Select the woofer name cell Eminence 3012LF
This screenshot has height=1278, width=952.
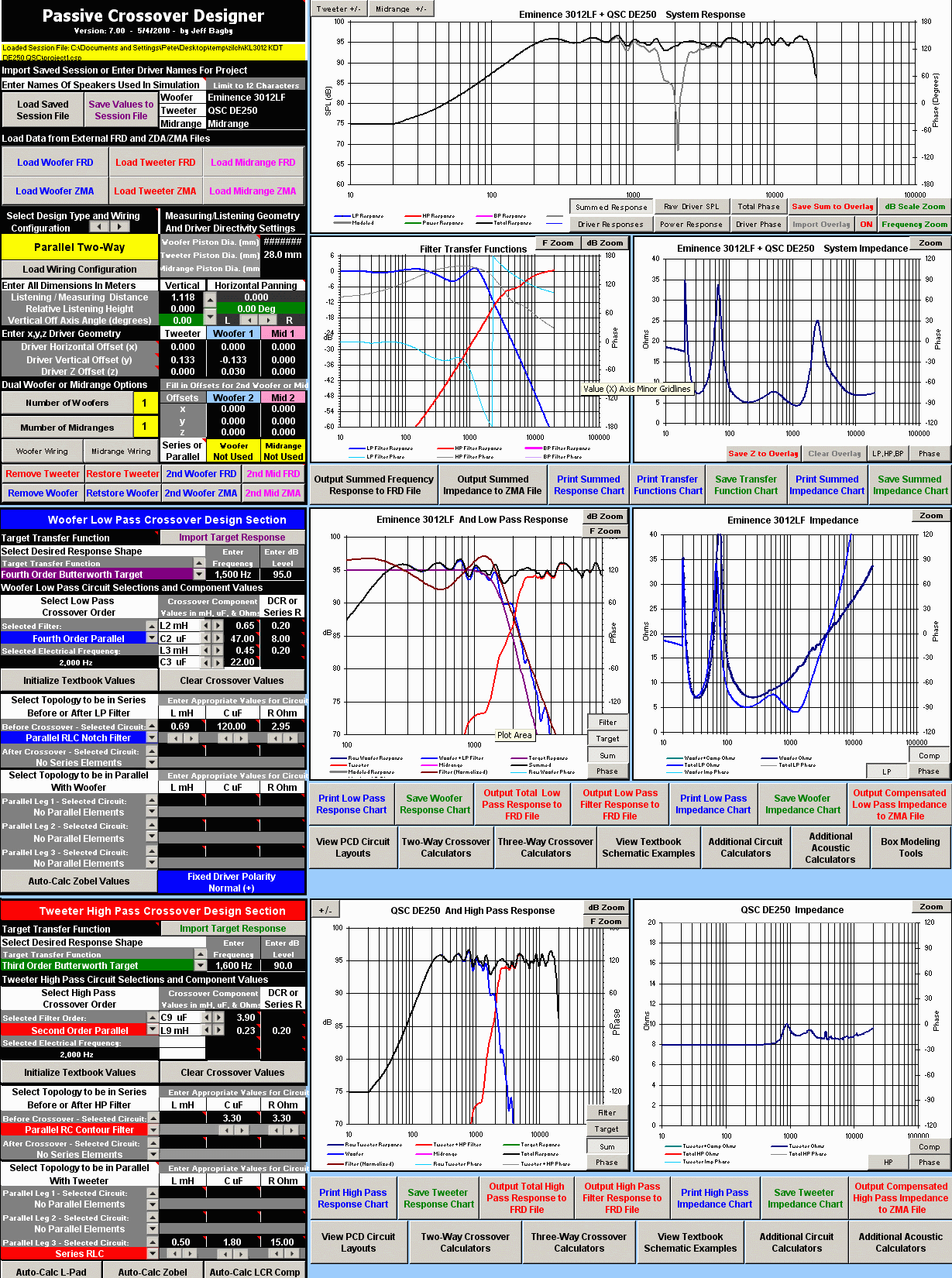[x=256, y=98]
